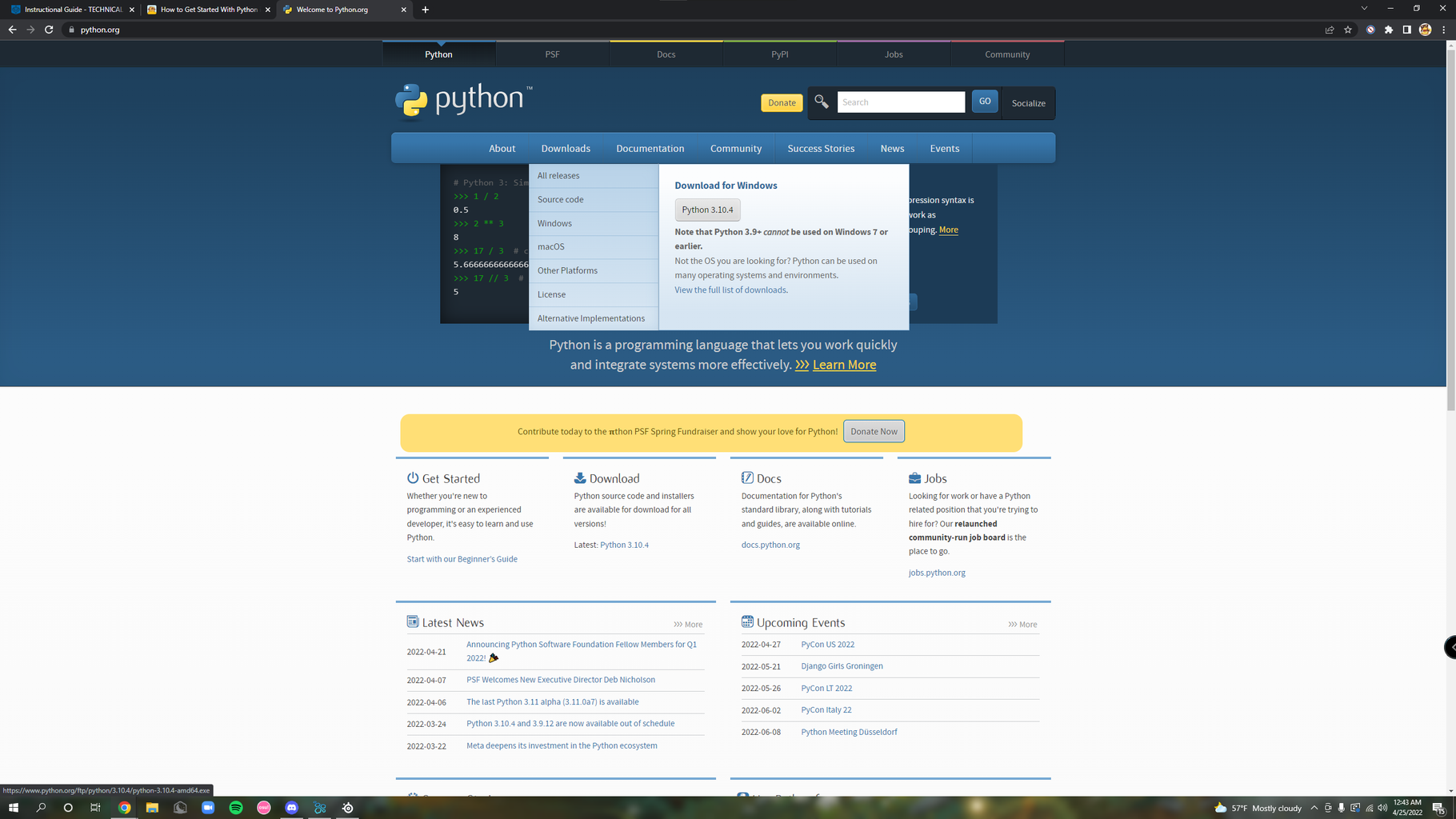Close the 'Welcome to Python.org' tab
The height and width of the screenshot is (819, 1456).
click(403, 10)
